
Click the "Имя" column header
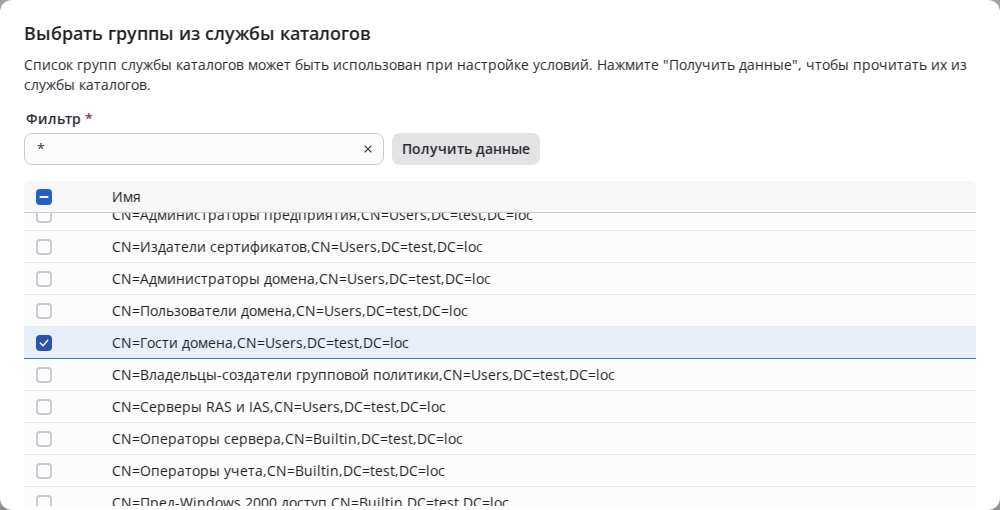(126, 197)
